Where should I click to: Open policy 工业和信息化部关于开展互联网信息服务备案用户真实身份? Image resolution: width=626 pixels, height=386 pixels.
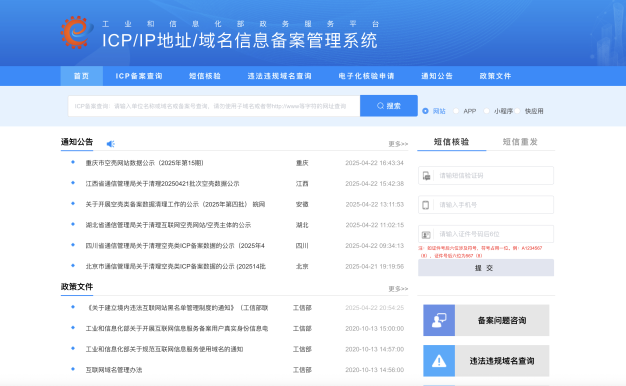point(177,329)
